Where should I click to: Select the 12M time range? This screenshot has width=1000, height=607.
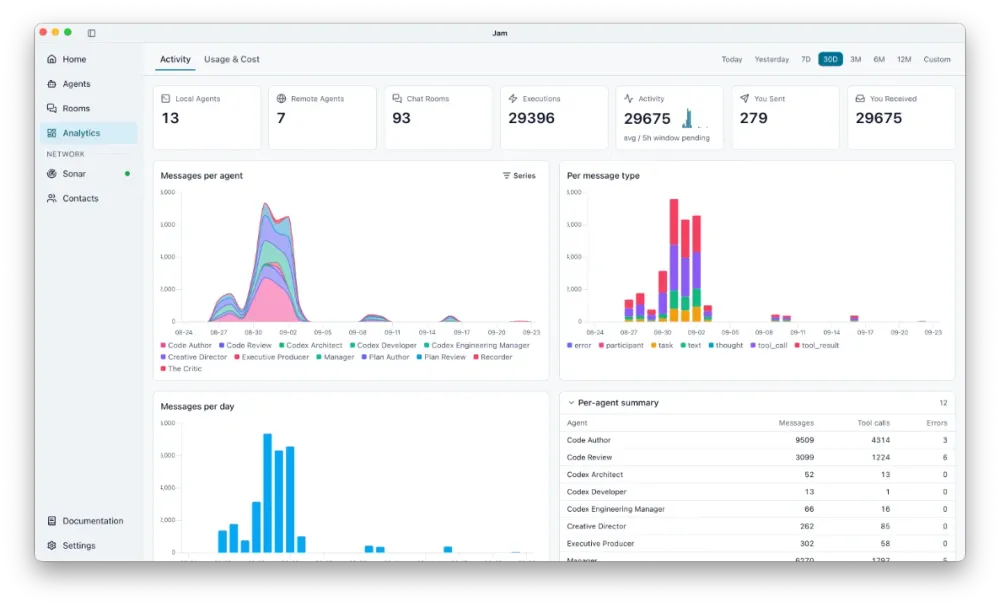click(904, 59)
